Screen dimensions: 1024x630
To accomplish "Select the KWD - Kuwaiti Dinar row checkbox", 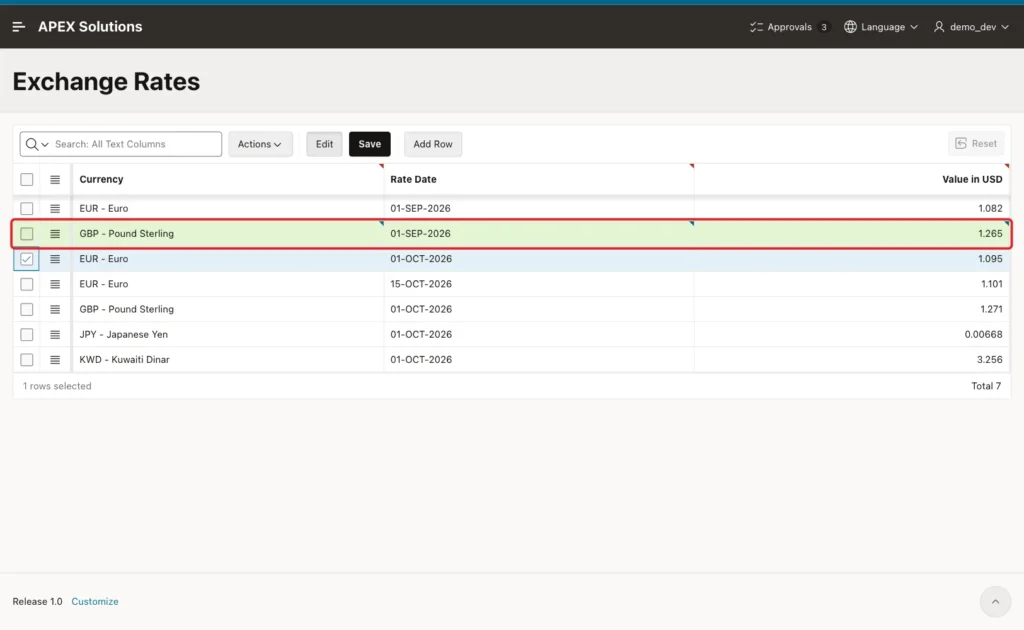I will (x=27, y=360).
